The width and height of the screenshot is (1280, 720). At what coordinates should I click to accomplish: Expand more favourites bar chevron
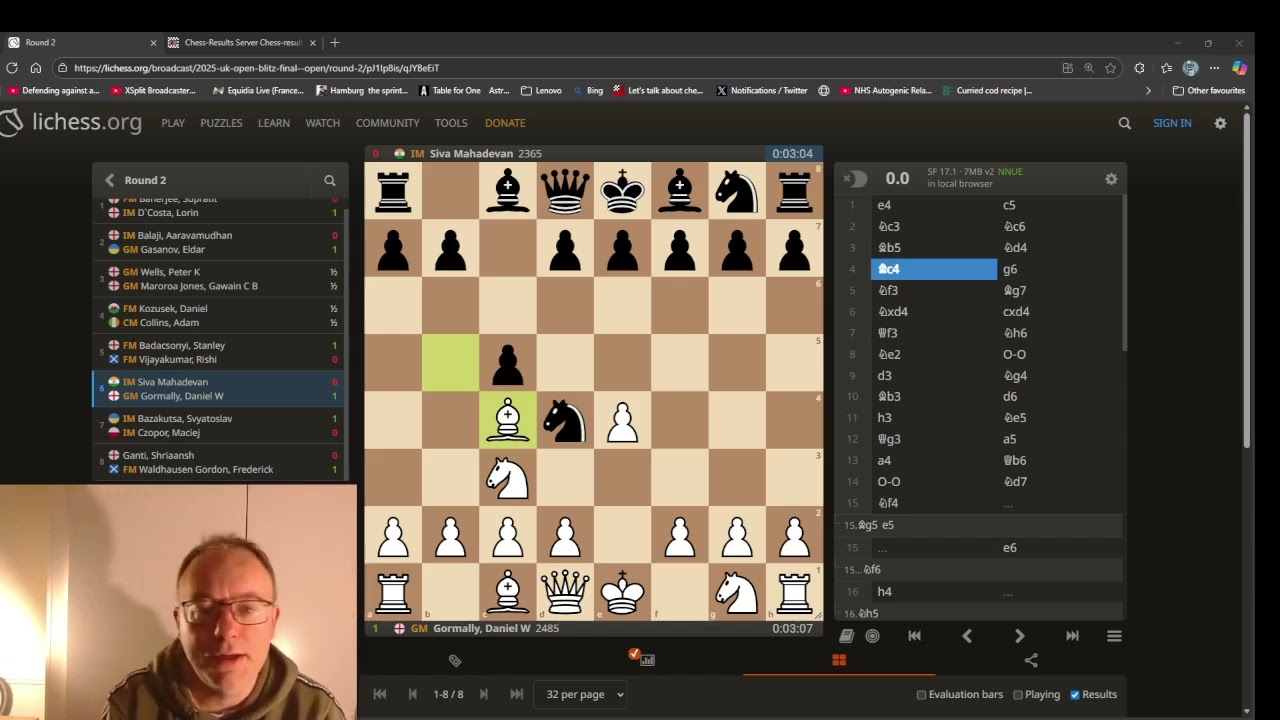click(x=1148, y=90)
